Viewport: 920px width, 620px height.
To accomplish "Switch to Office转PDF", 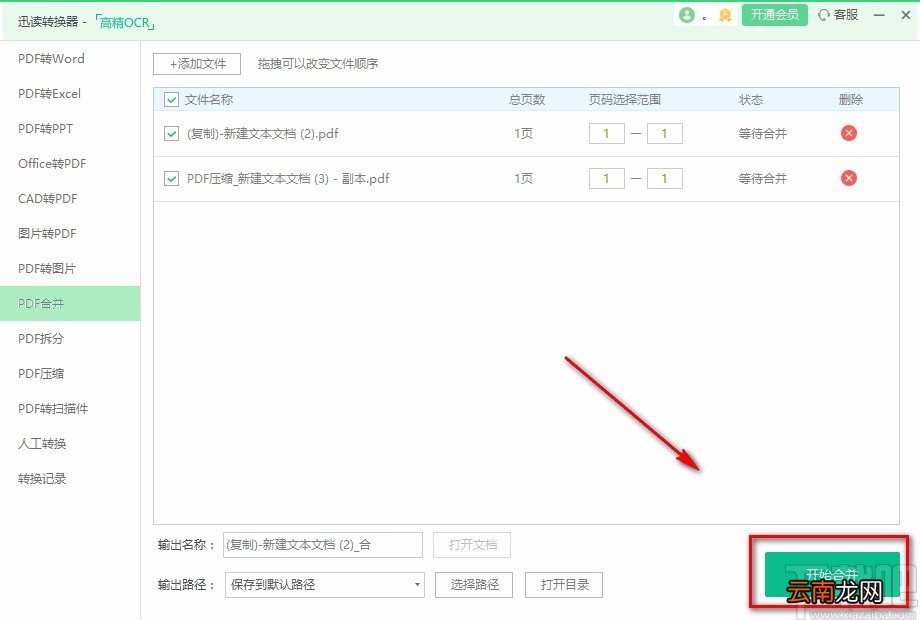I will point(70,164).
